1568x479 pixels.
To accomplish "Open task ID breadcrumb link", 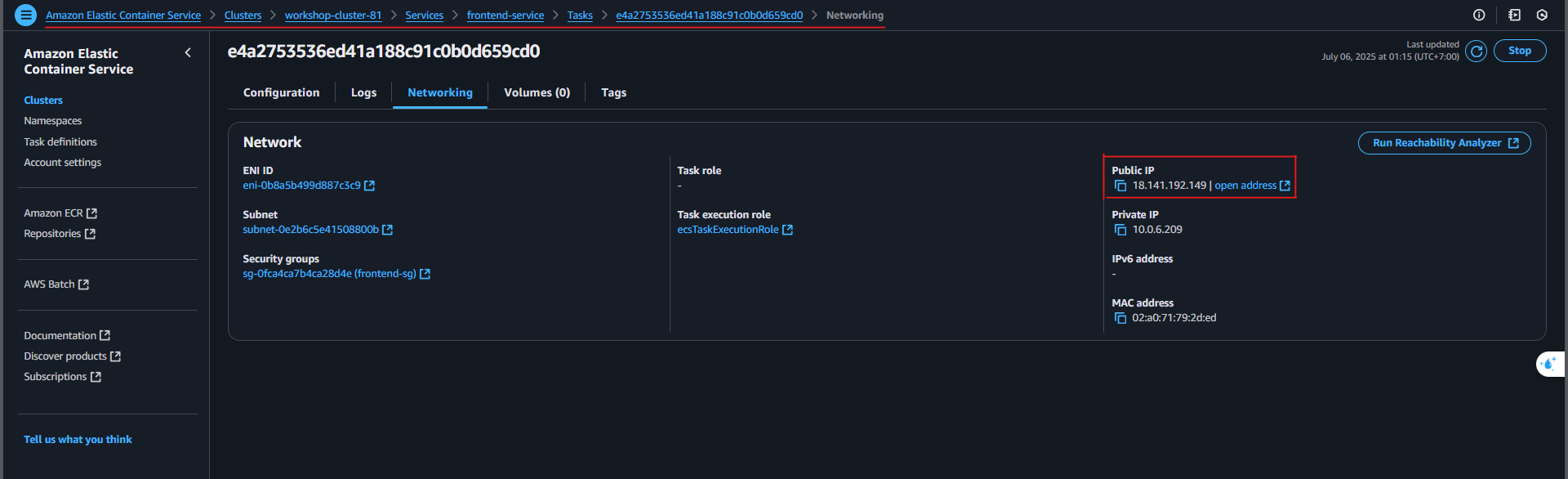I will click(709, 16).
